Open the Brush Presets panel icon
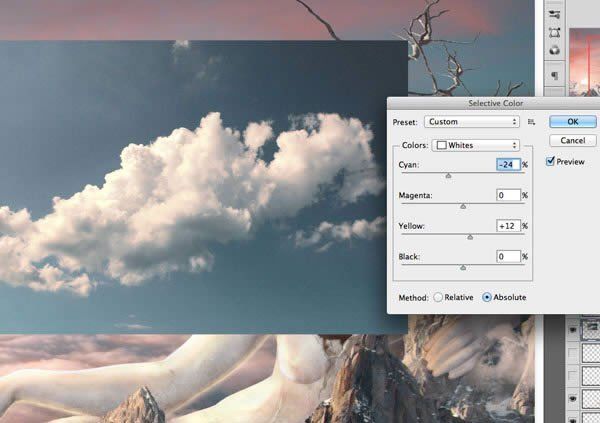 tap(554, 15)
